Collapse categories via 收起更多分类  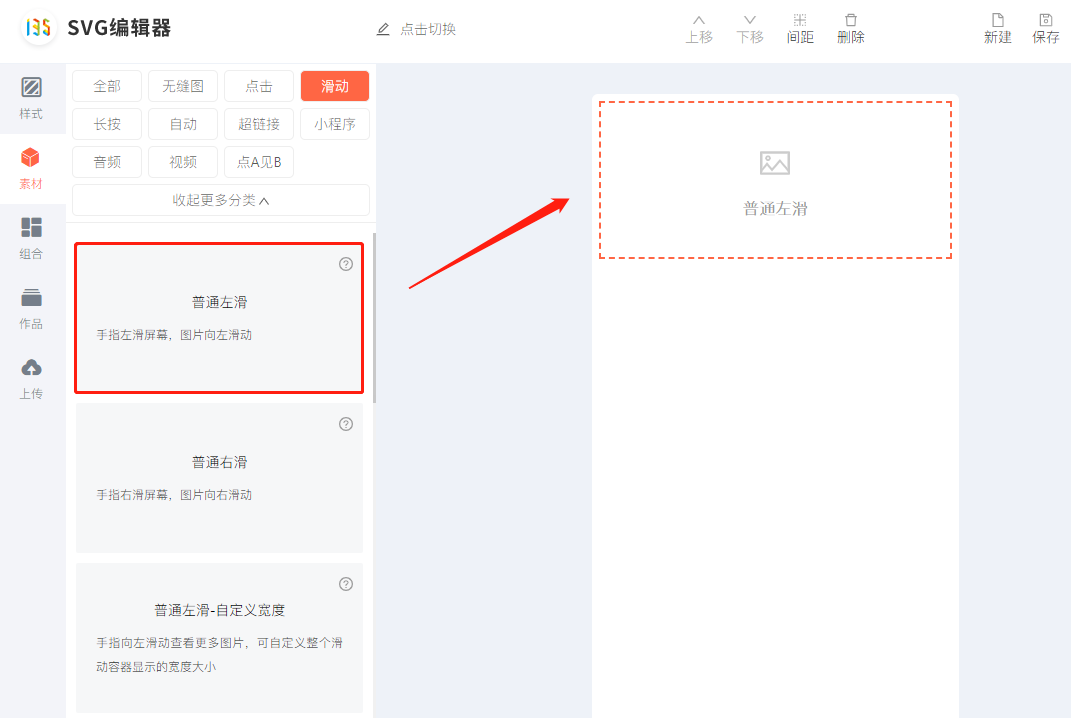pos(221,200)
